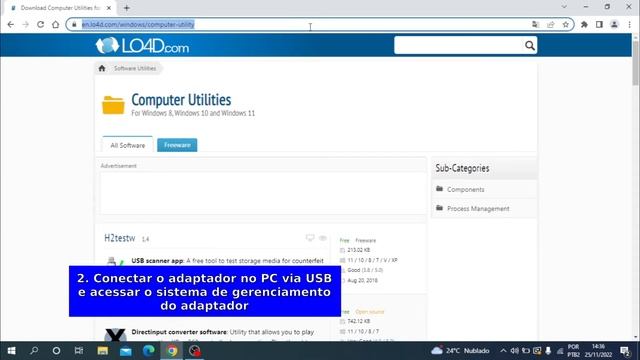640x360 pixels.
Task: Open Cortana circle on taskbar
Action: click(x=56, y=351)
